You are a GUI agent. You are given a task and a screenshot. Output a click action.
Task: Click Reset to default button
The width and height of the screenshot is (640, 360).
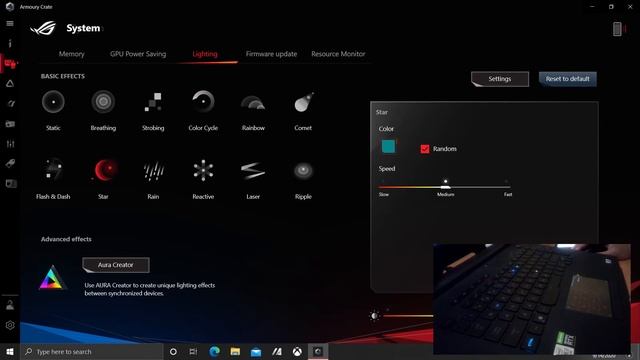568,79
